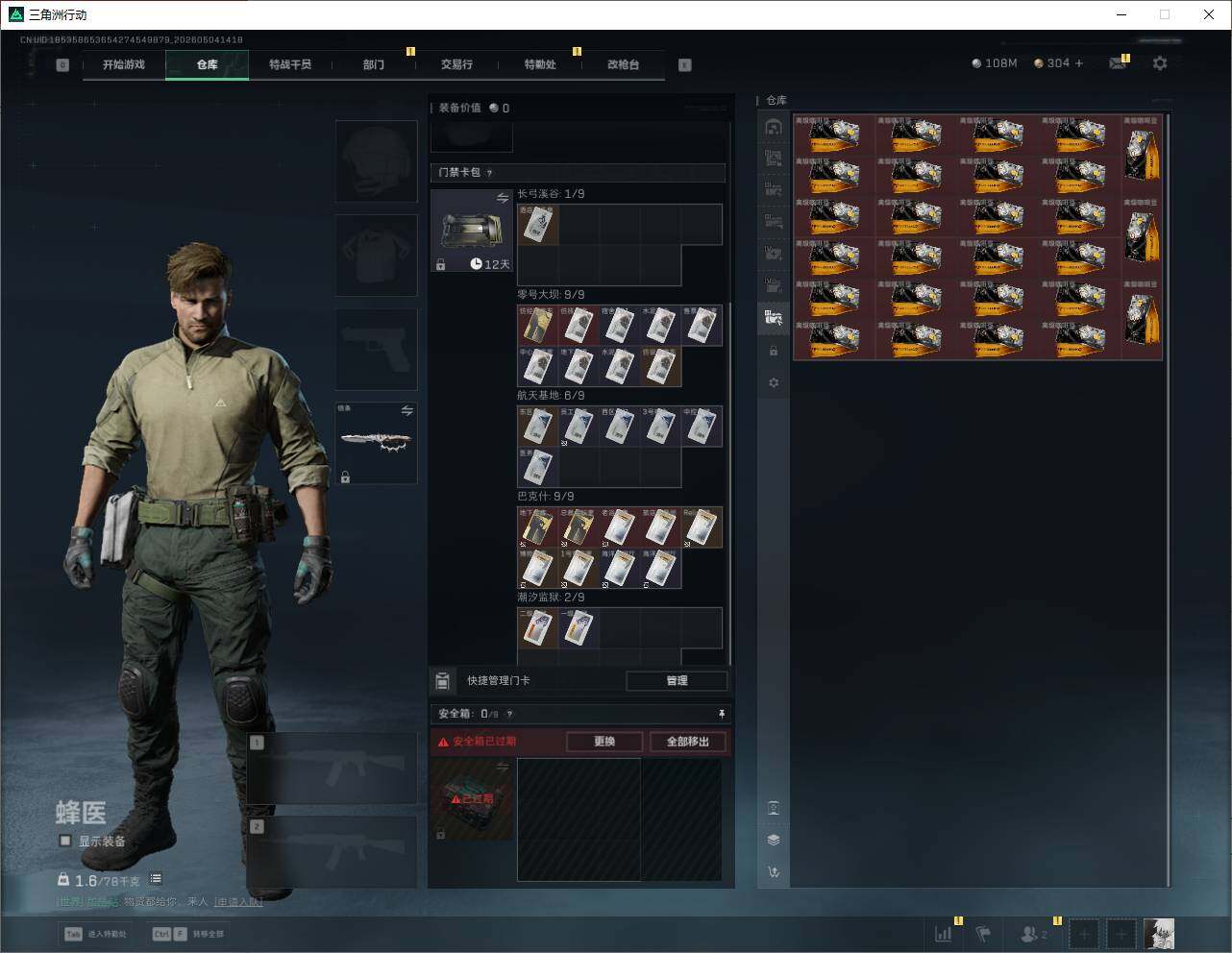Select the first keycard under 航天基地

point(537,427)
